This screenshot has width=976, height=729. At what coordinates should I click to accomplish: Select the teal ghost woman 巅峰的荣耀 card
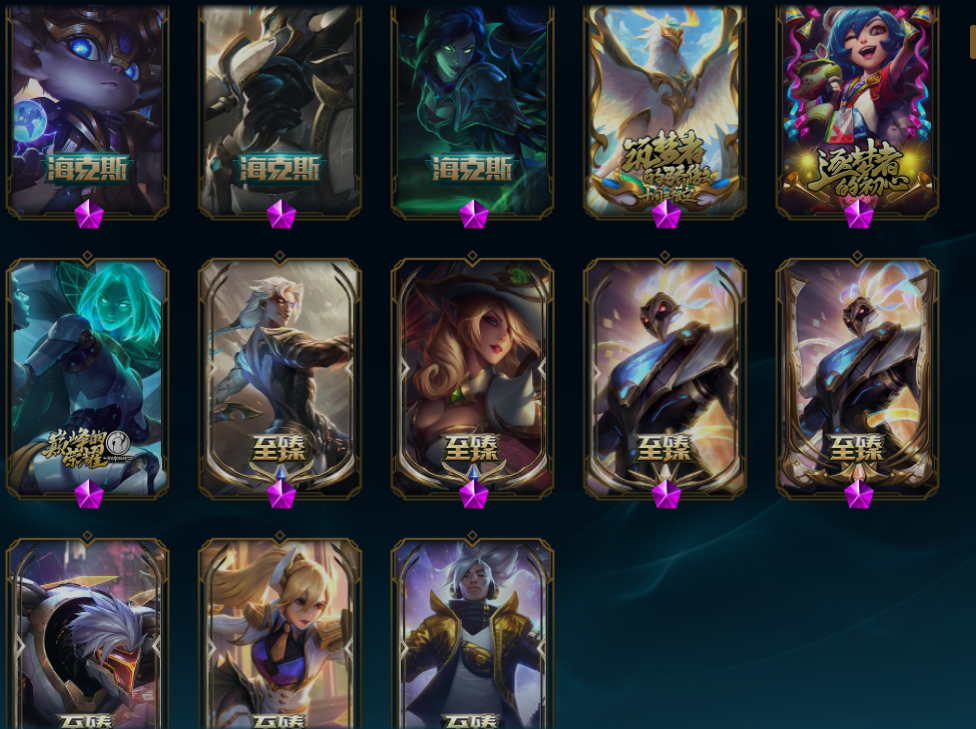pos(87,378)
